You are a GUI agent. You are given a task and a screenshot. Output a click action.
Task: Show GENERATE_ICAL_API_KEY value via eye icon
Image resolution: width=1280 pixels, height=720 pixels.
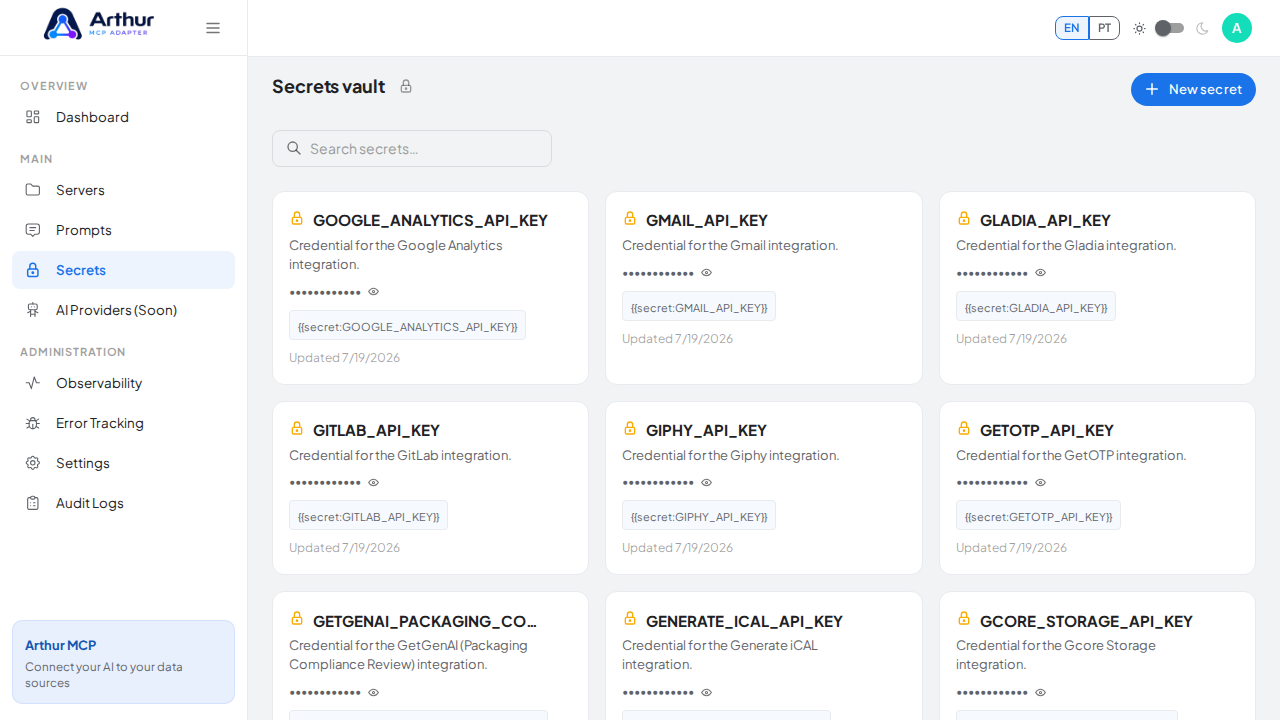[707, 693]
